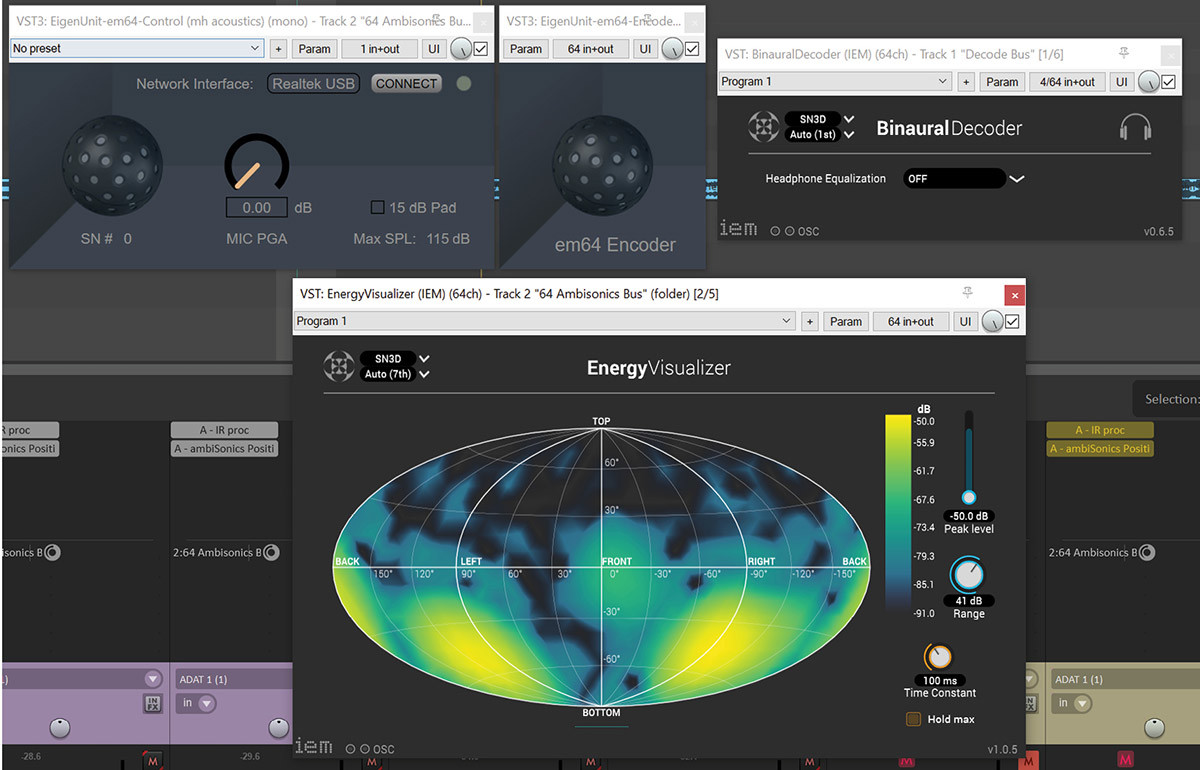Click the iem text logo in BinauralDecoder footer
1200x770 pixels.
tap(738, 229)
